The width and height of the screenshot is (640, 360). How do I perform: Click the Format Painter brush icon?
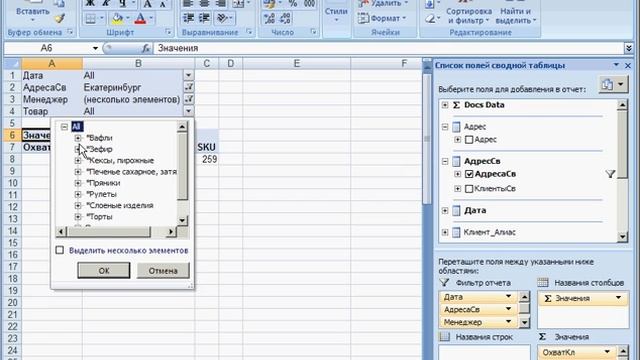coord(60,18)
